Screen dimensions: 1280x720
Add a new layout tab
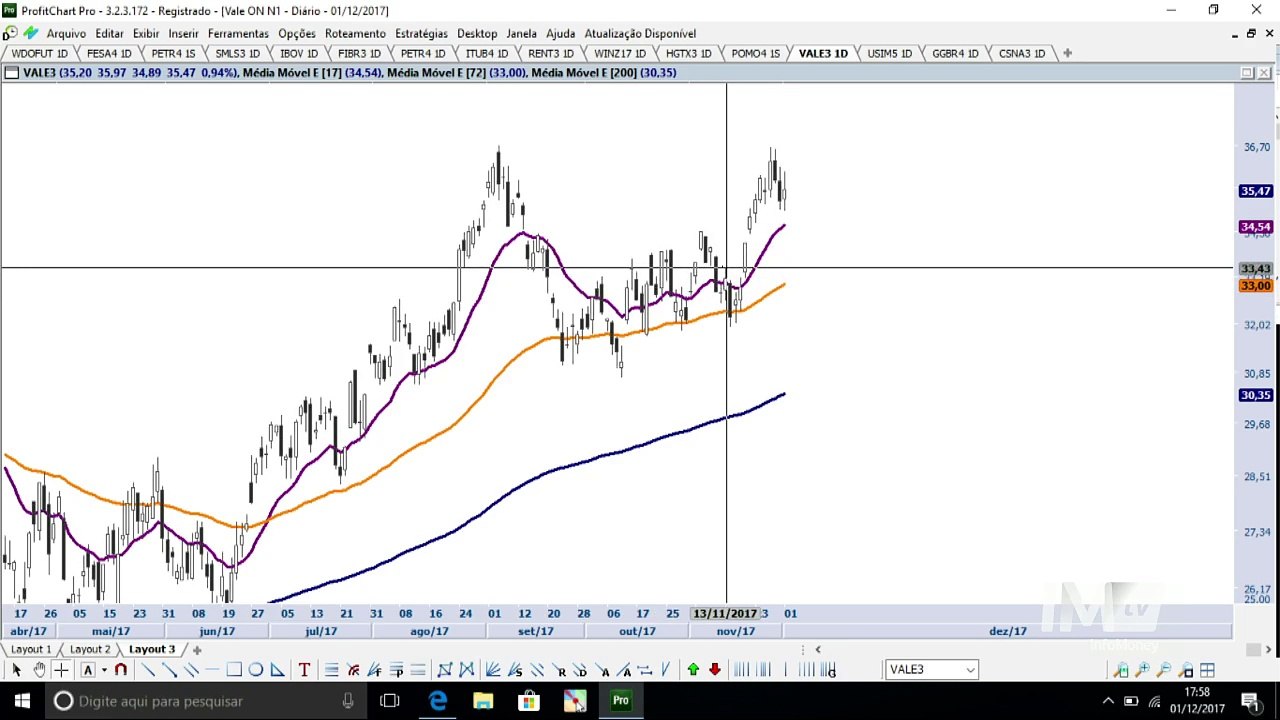tap(197, 650)
